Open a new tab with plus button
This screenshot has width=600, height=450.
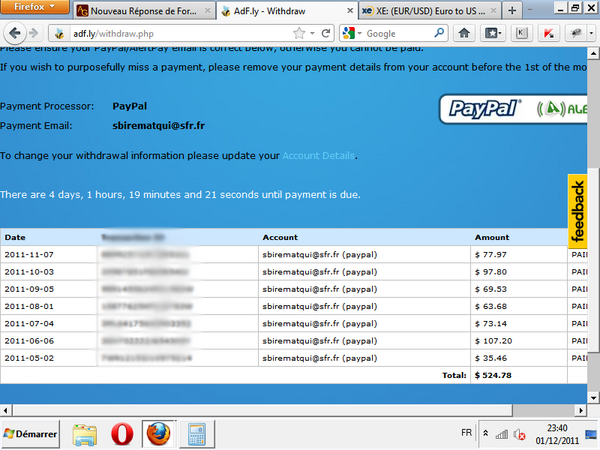pyautogui.click(x=512, y=11)
